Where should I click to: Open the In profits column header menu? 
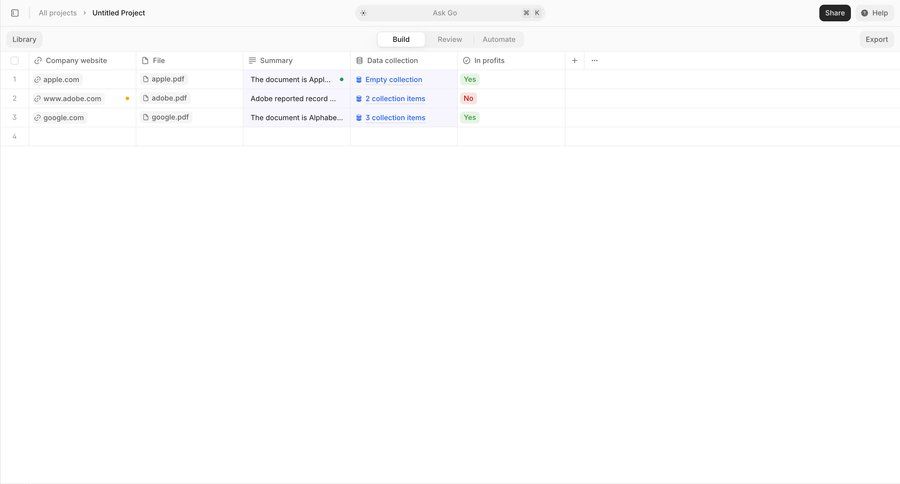point(489,61)
